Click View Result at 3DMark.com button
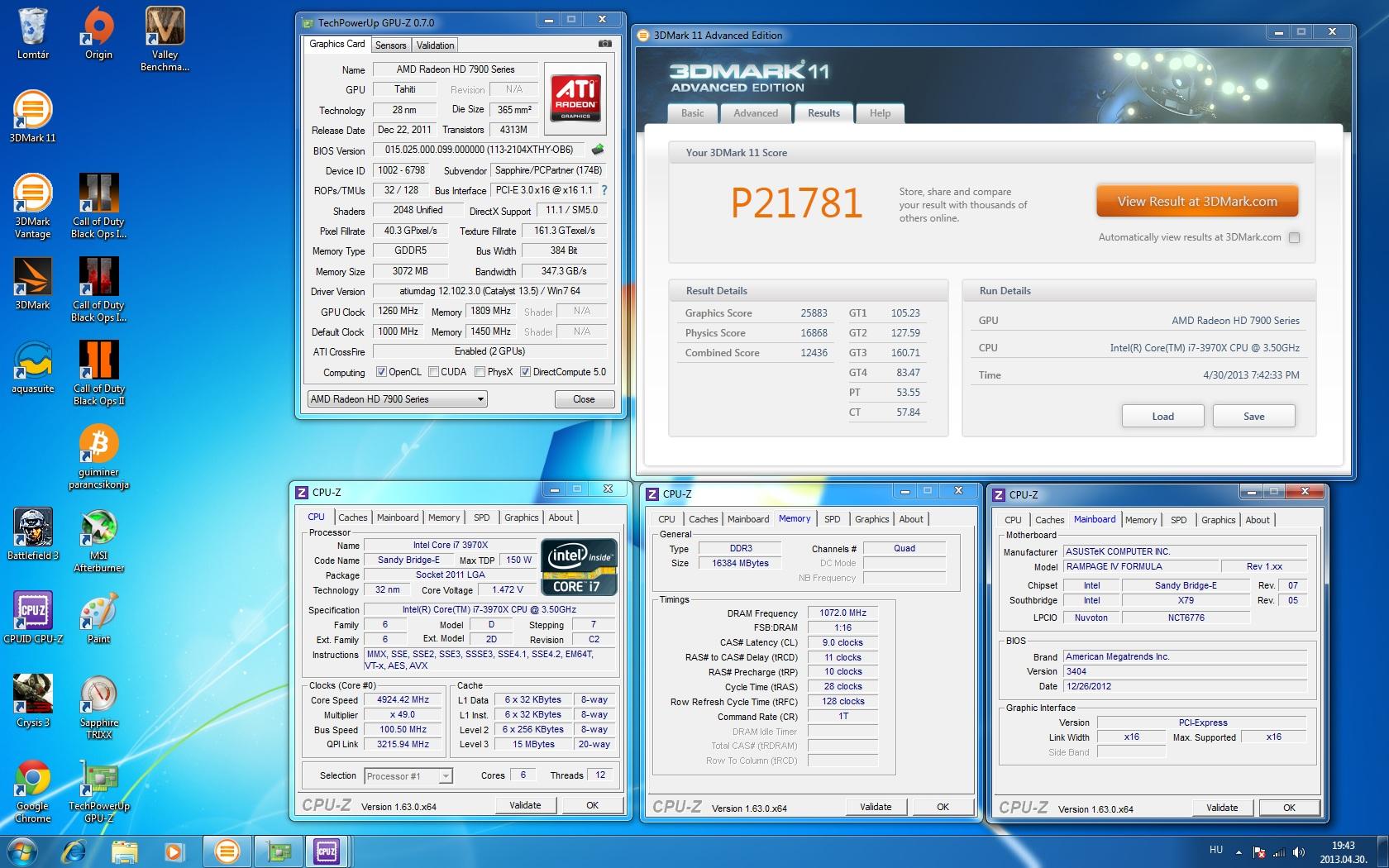This screenshot has width=1389, height=868. 1197,202
